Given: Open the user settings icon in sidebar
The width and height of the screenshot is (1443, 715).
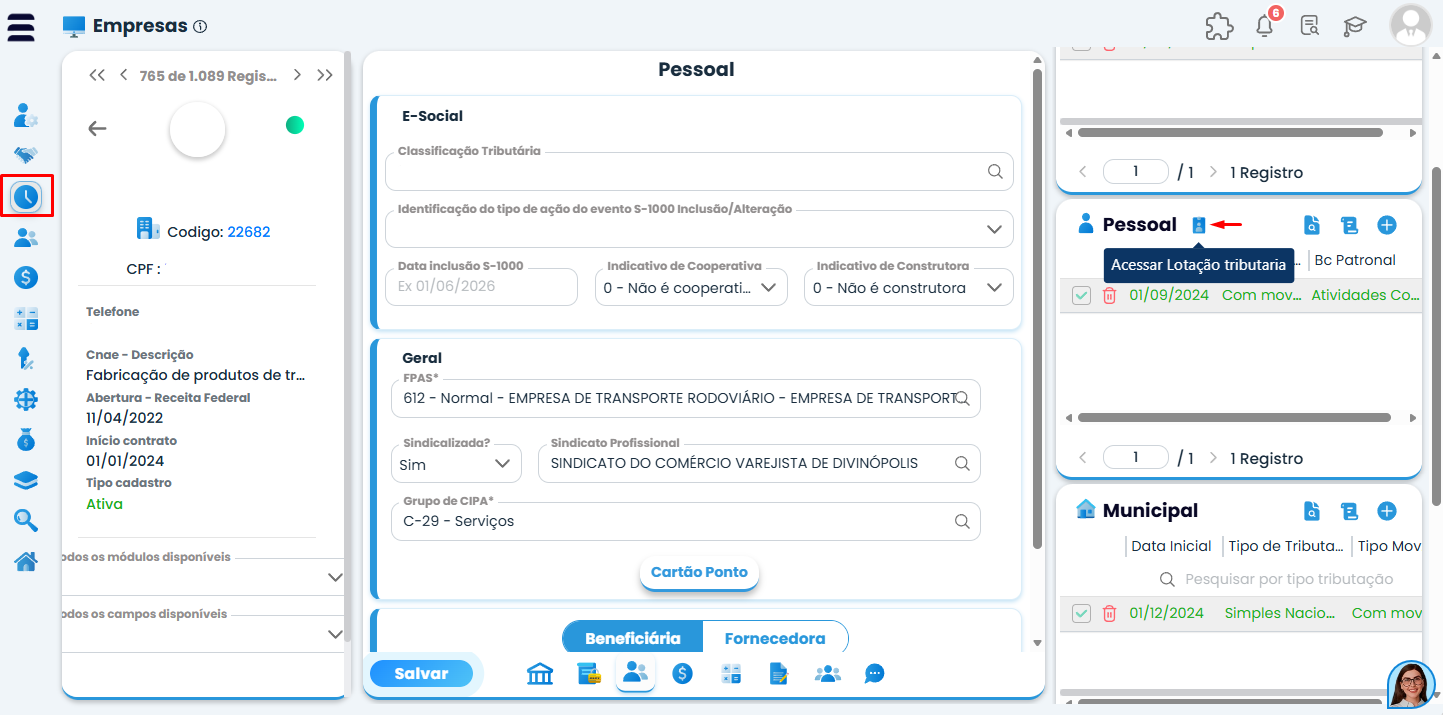Looking at the screenshot, I should coord(26,116).
